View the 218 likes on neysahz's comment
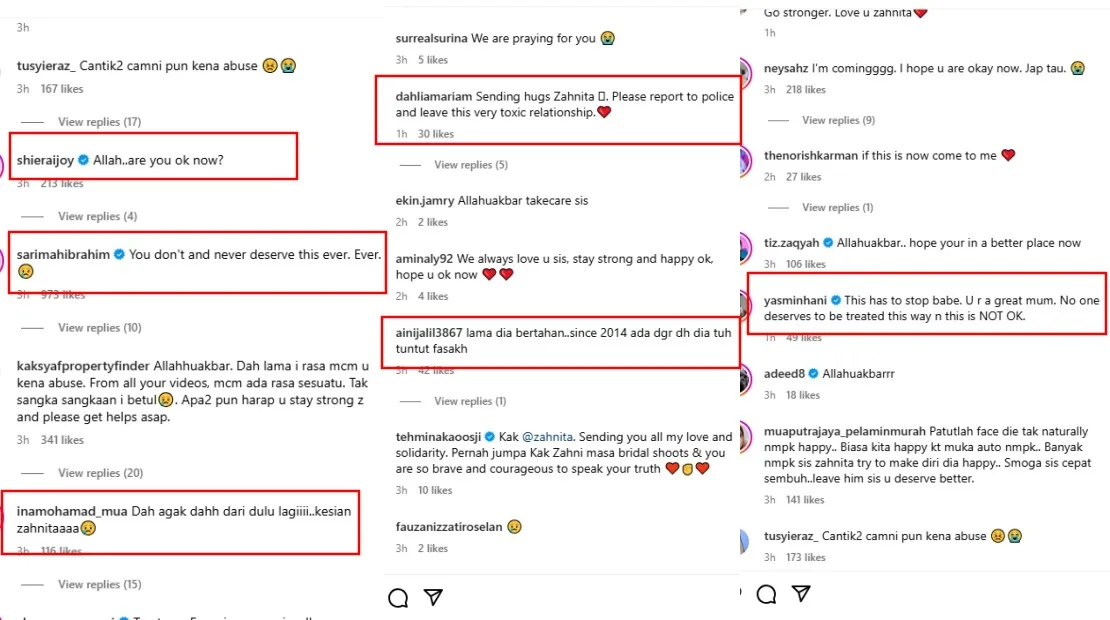 (805, 90)
